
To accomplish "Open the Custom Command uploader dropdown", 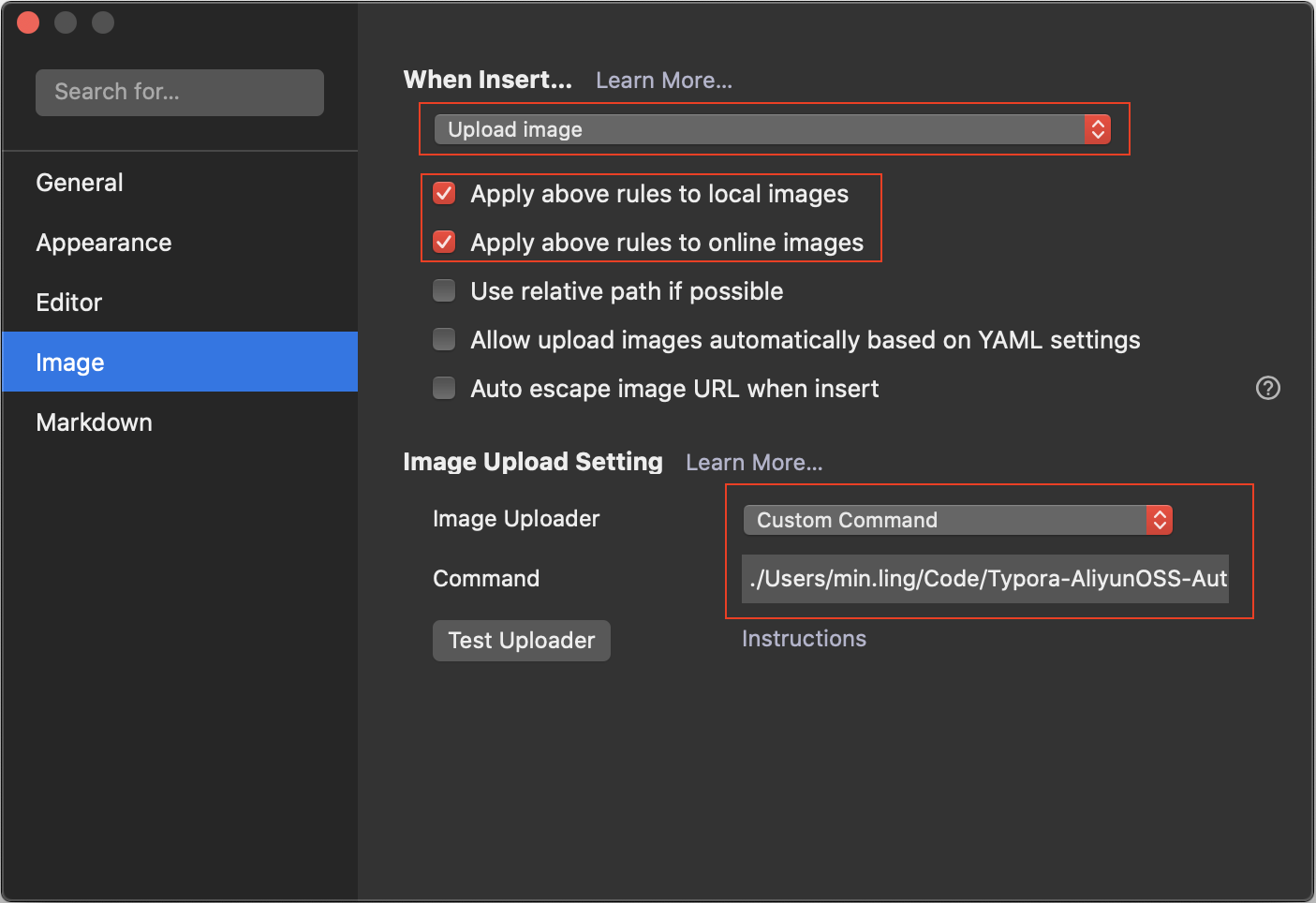I will 957,520.
